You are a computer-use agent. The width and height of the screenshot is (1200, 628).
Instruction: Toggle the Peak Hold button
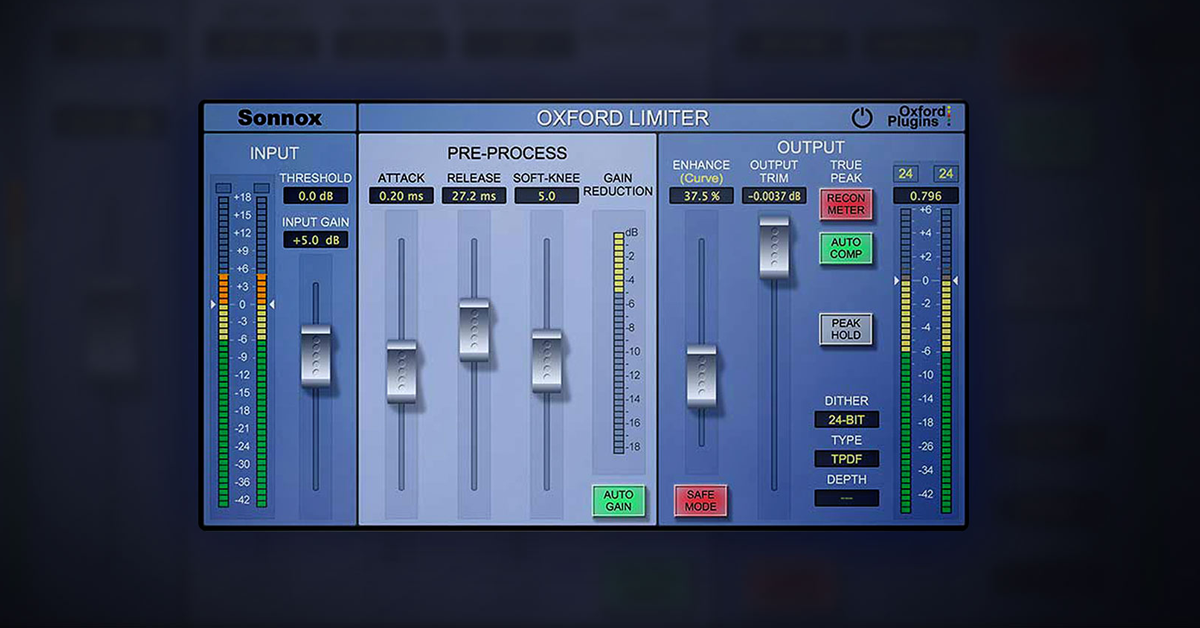click(x=846, y=329)
